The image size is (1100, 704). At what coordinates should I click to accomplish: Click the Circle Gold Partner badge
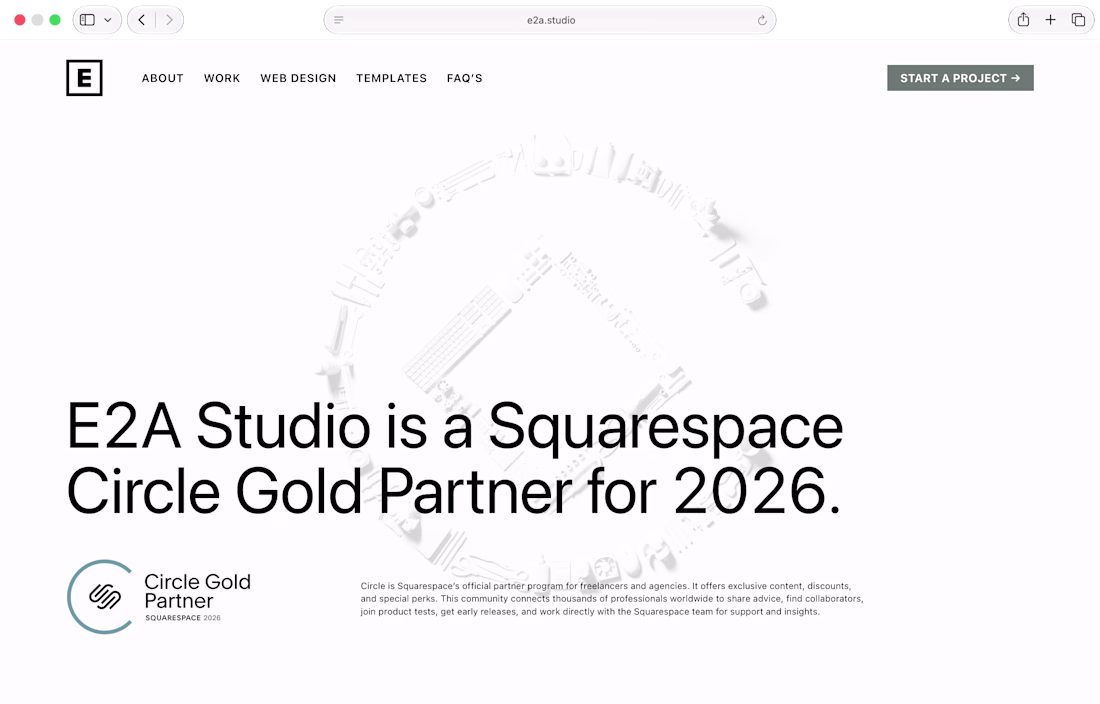(159, 597)
